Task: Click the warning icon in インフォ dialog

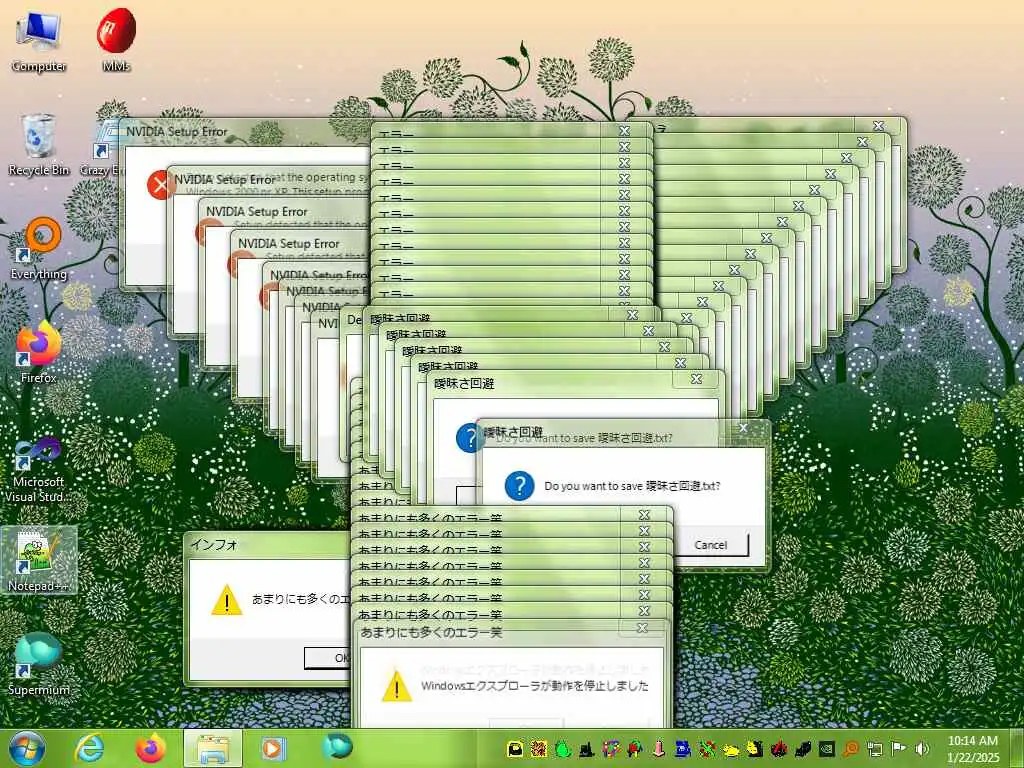Action: point(227,599)
